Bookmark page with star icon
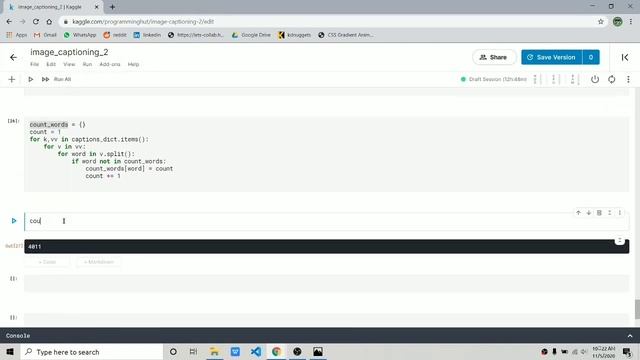Screen dimensions: 640x360 pyautogui.click(x=600, y=22)
